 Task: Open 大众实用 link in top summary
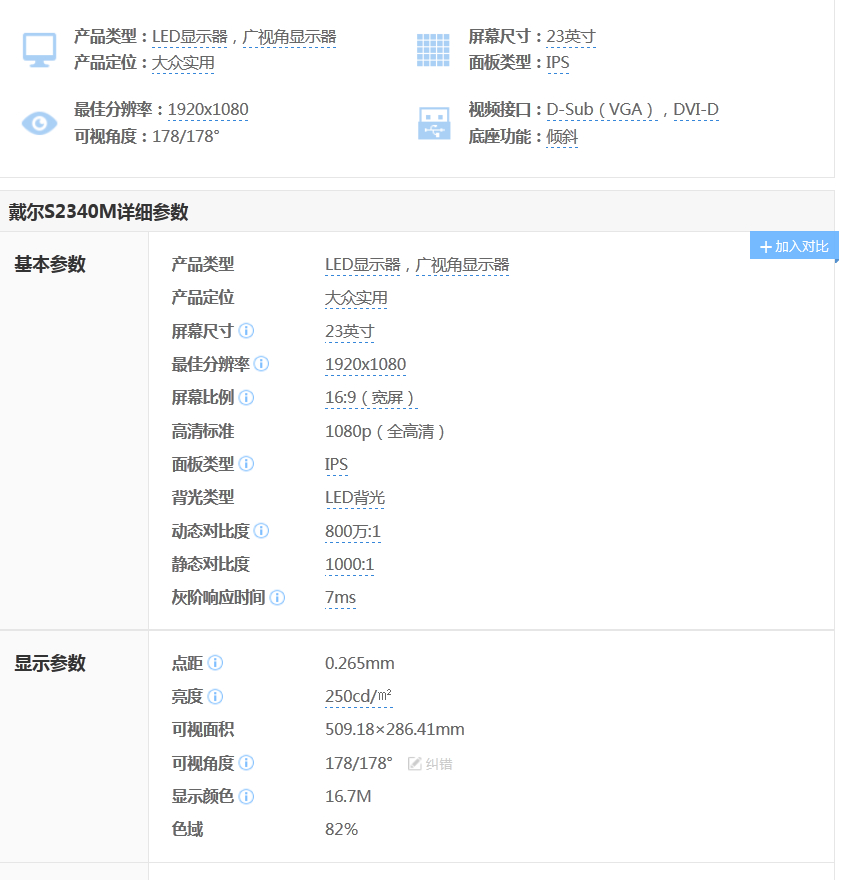coord(183,63)
